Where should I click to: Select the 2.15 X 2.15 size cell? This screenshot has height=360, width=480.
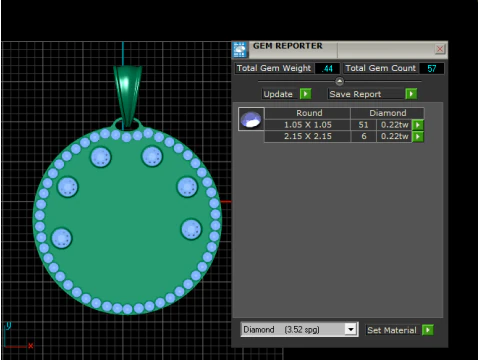pyautogui.click(x=308, y=136)
